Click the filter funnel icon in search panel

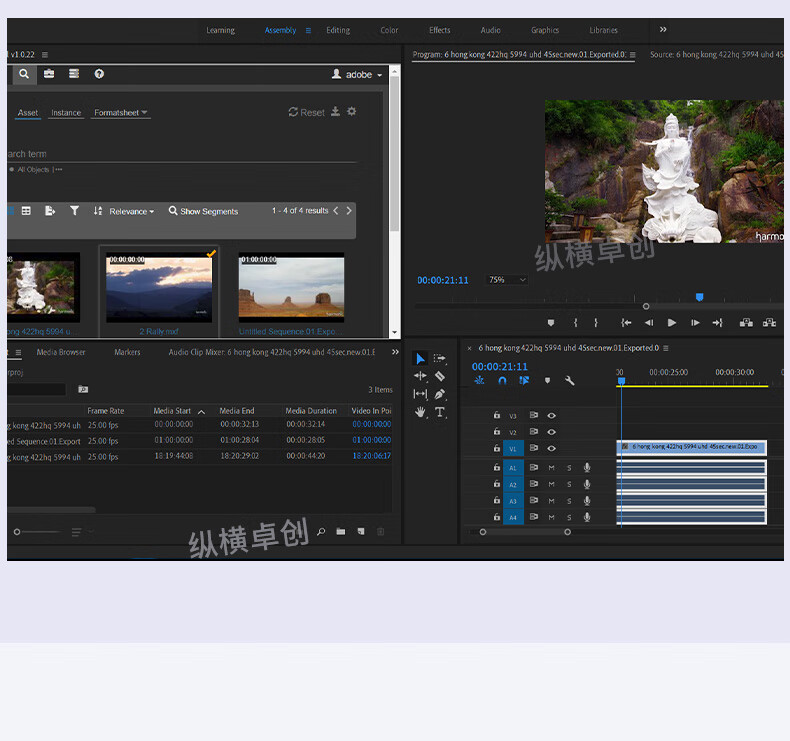point(74,211)
